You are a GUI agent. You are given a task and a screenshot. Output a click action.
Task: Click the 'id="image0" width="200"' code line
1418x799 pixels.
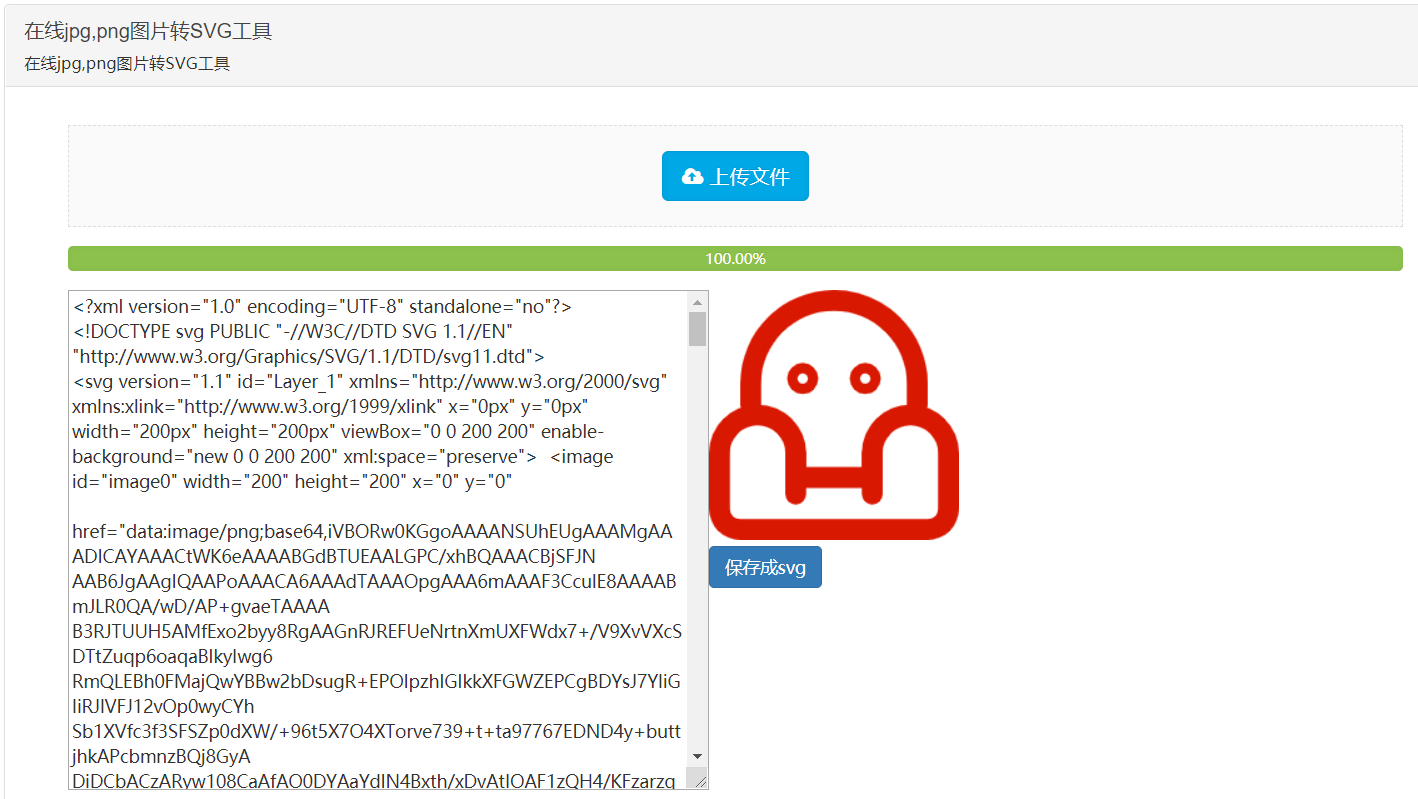point(292,481)
